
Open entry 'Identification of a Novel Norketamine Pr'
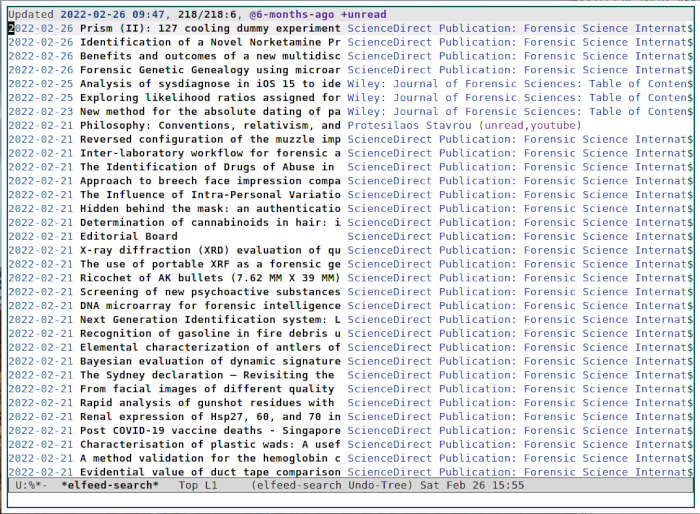(210, 42)
